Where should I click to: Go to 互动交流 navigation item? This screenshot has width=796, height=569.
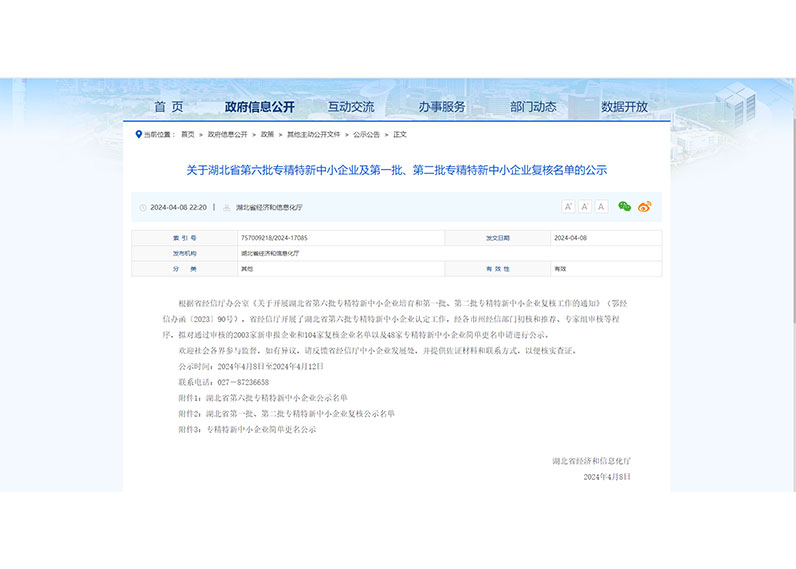tap(351, 107)
